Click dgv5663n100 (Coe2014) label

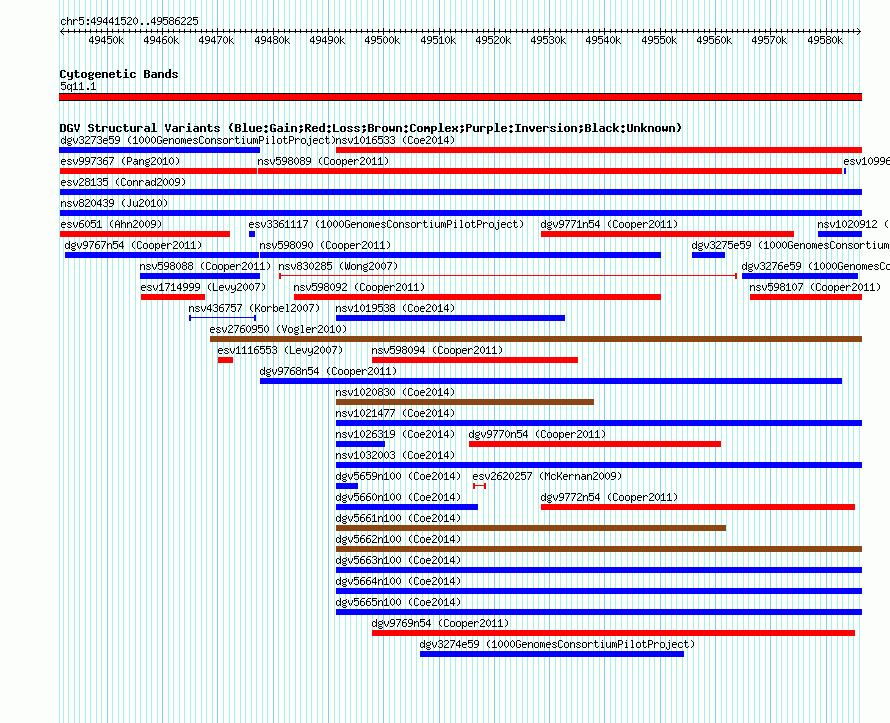[398, 560]
